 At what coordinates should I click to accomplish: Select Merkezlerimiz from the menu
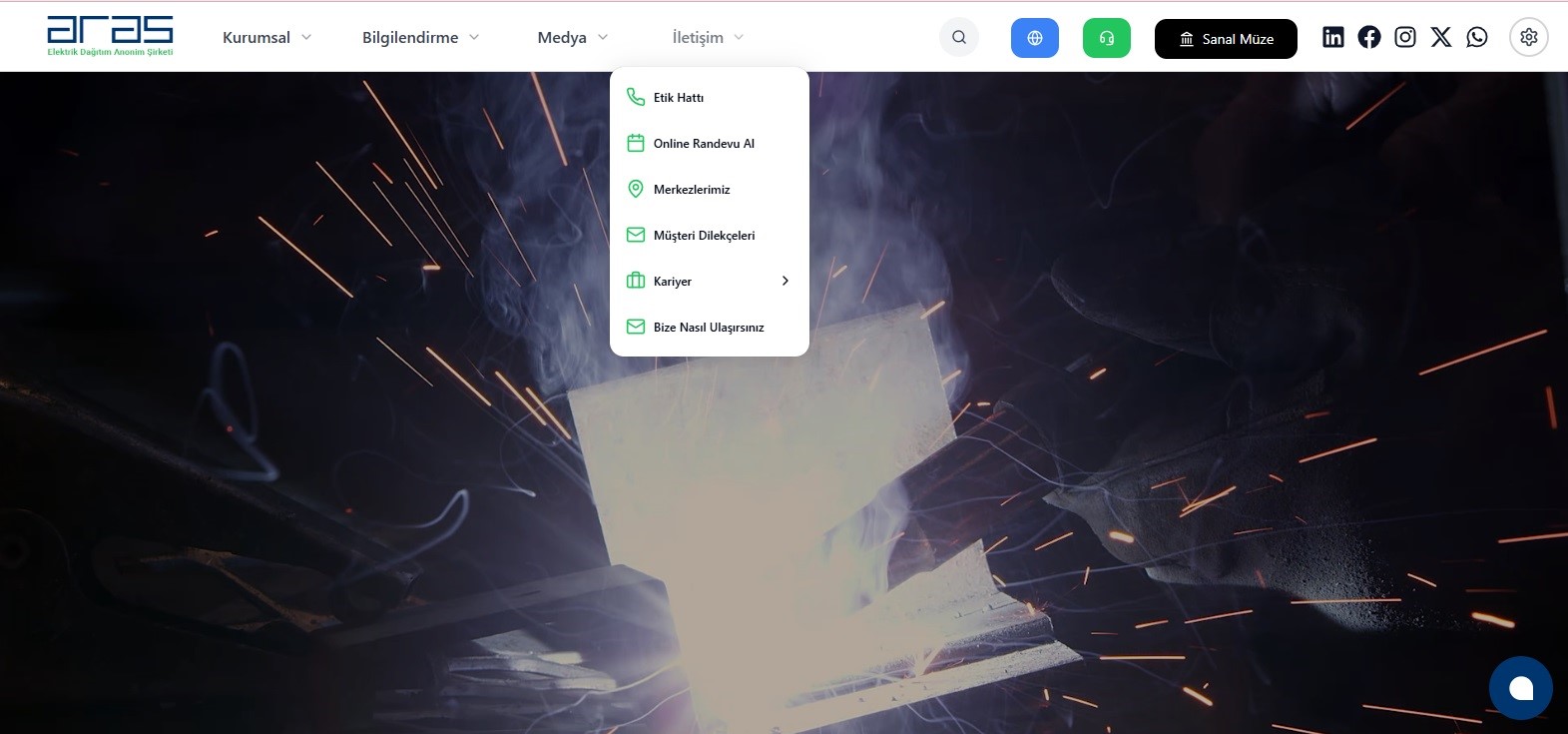click(692, 189)
